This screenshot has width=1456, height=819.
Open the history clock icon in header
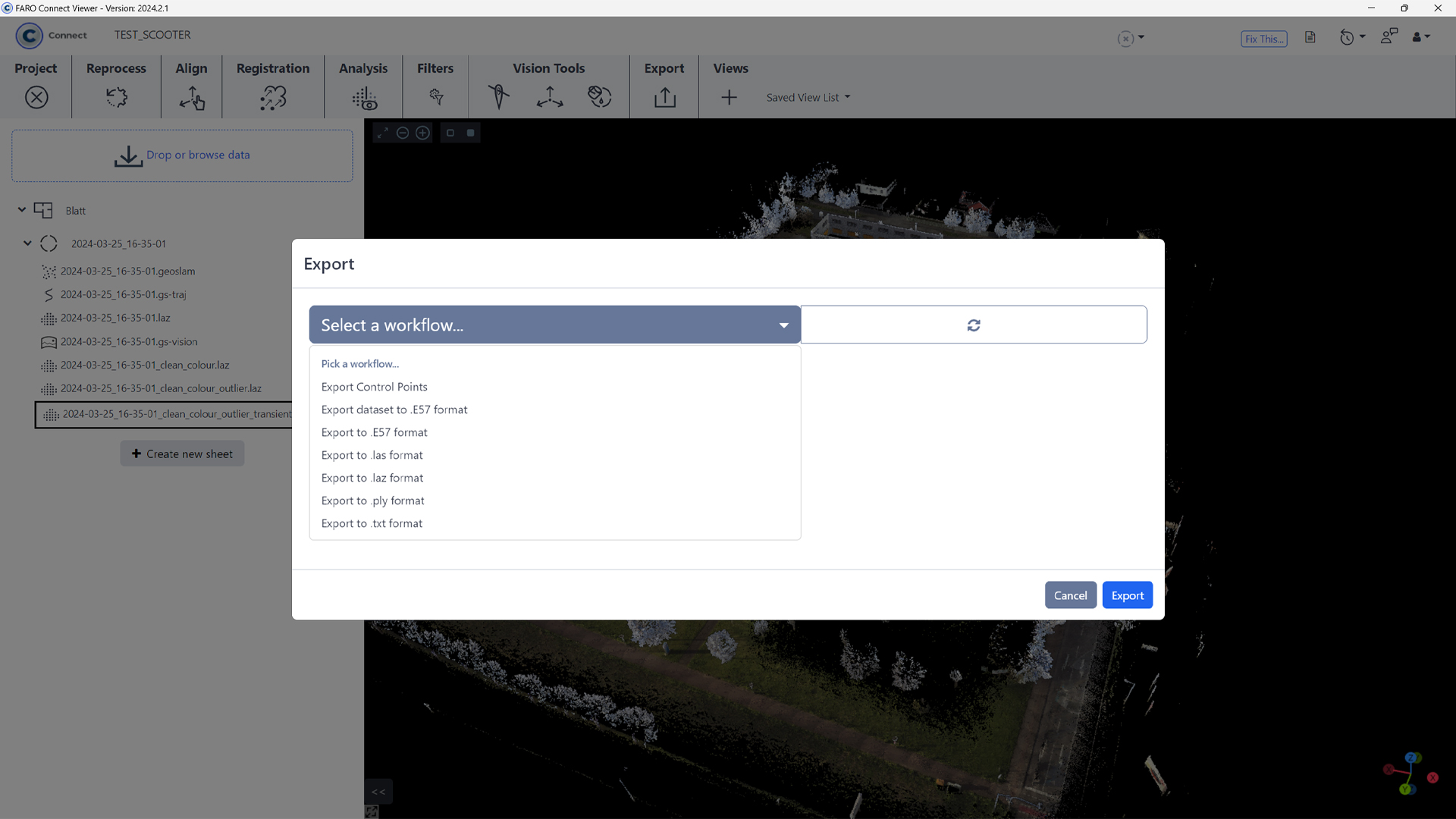tap(1347, 37)
